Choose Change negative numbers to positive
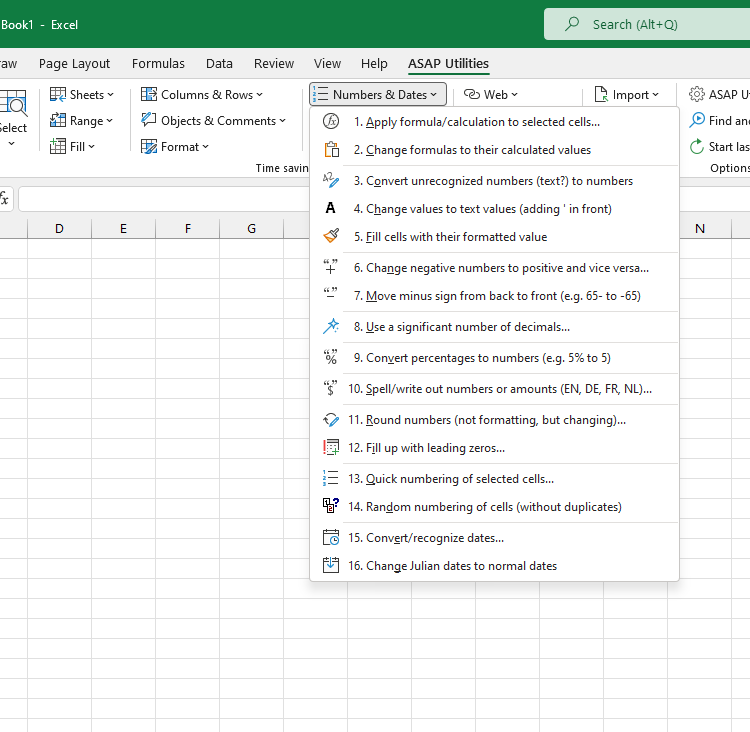Screen dimensions: 750x732 (495, 267)
